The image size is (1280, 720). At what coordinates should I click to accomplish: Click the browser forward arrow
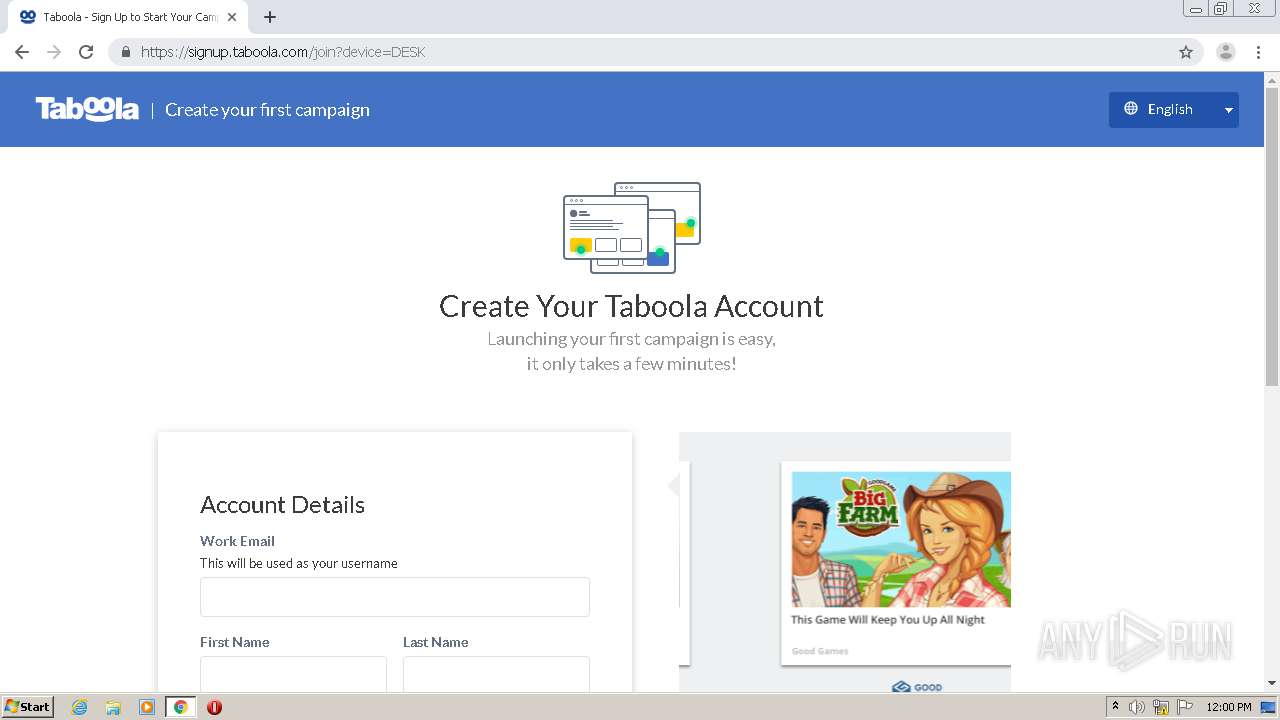[54, 52]
